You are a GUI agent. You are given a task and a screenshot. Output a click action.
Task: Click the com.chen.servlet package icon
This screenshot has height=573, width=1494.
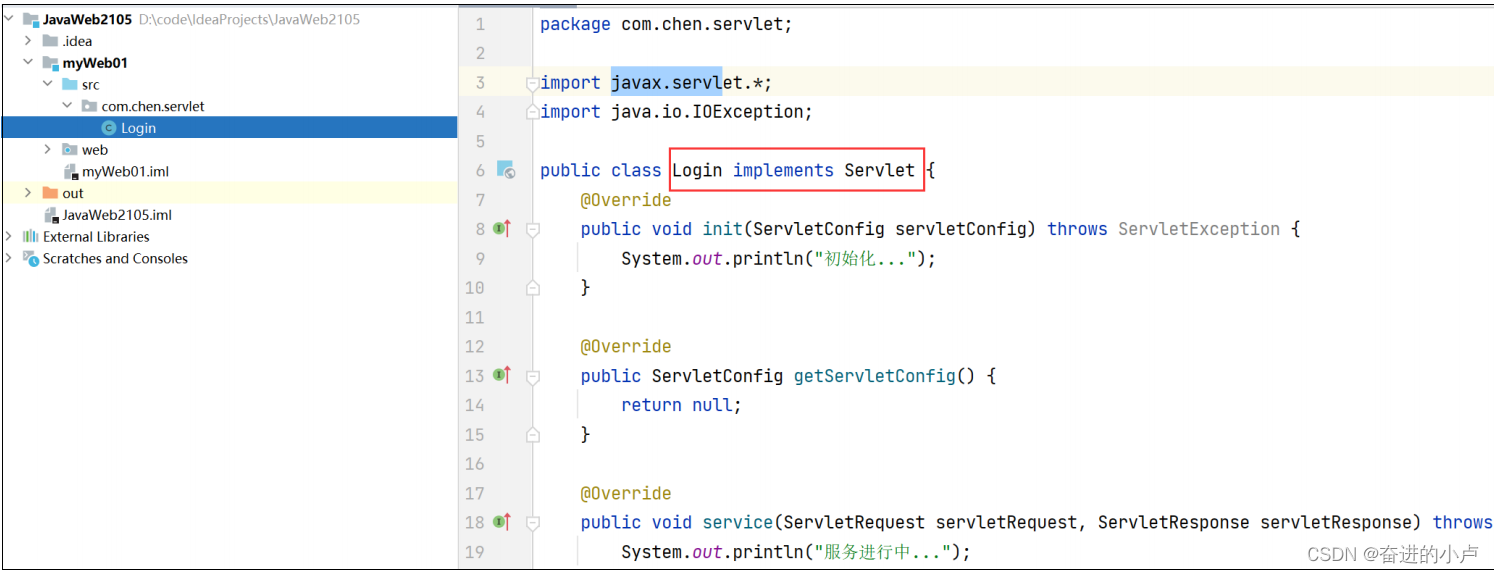[89, 106]
